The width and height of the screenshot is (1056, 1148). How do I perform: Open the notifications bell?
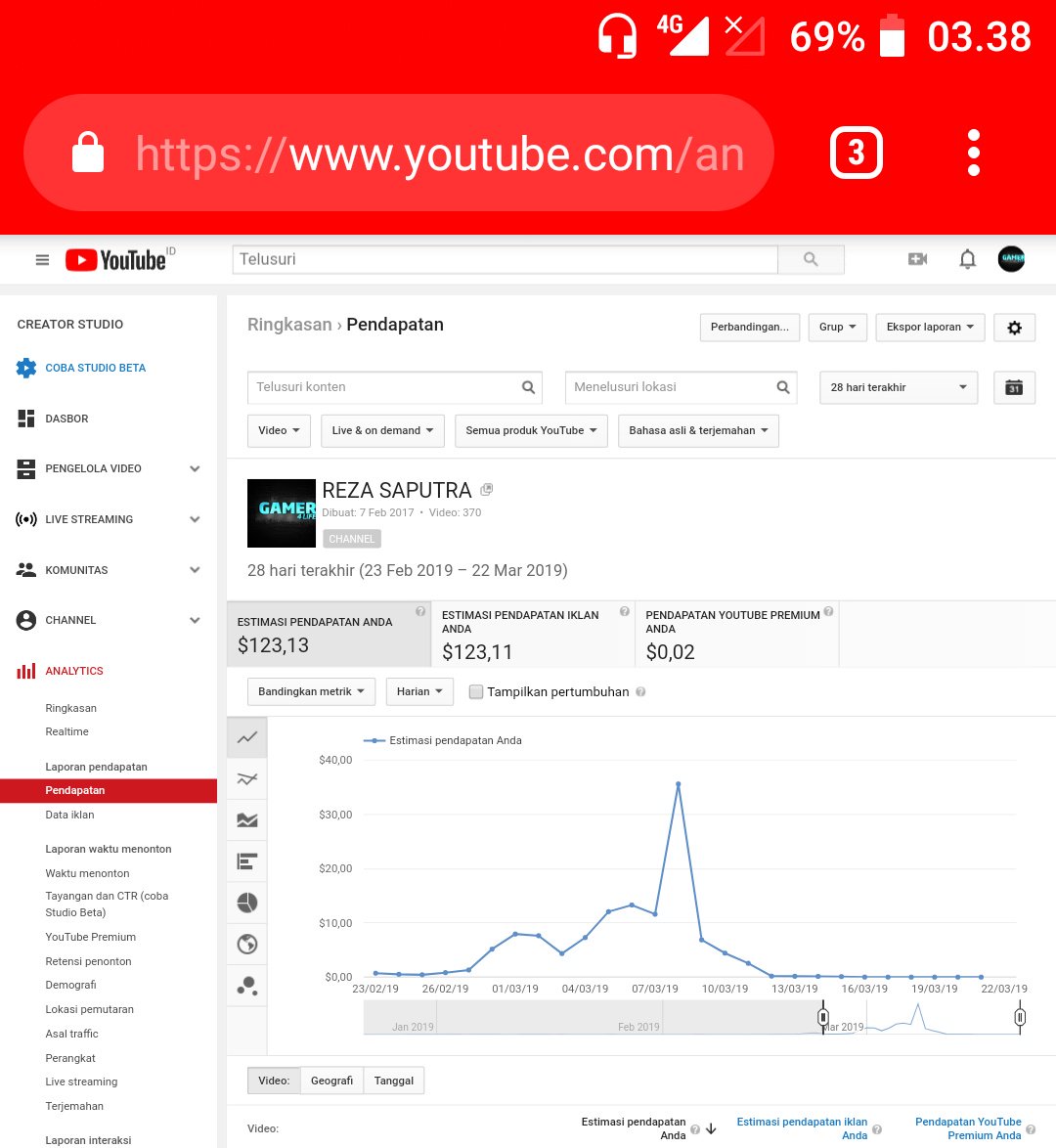click(967, 259)
